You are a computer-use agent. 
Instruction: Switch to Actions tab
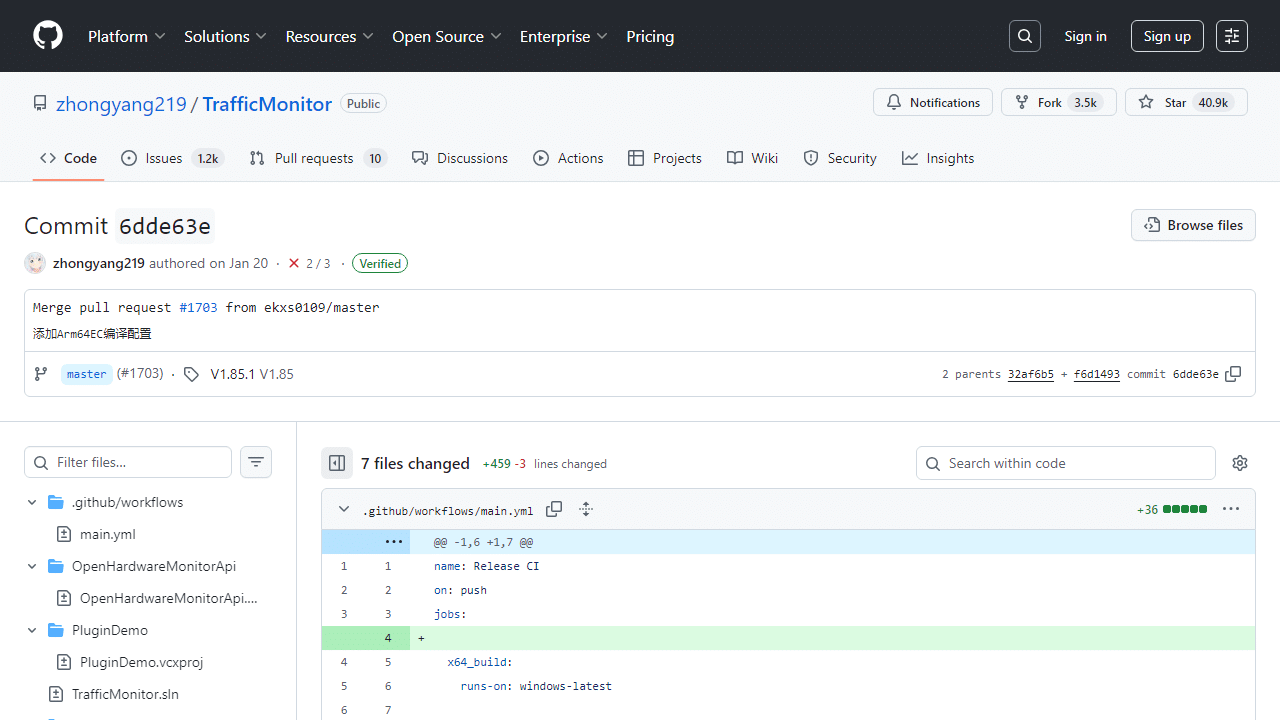point(568,158)
